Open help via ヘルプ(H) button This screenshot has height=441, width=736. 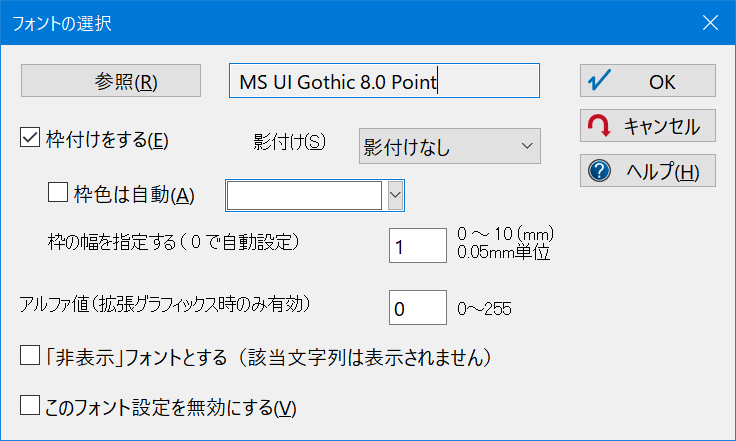pos(648,171)
